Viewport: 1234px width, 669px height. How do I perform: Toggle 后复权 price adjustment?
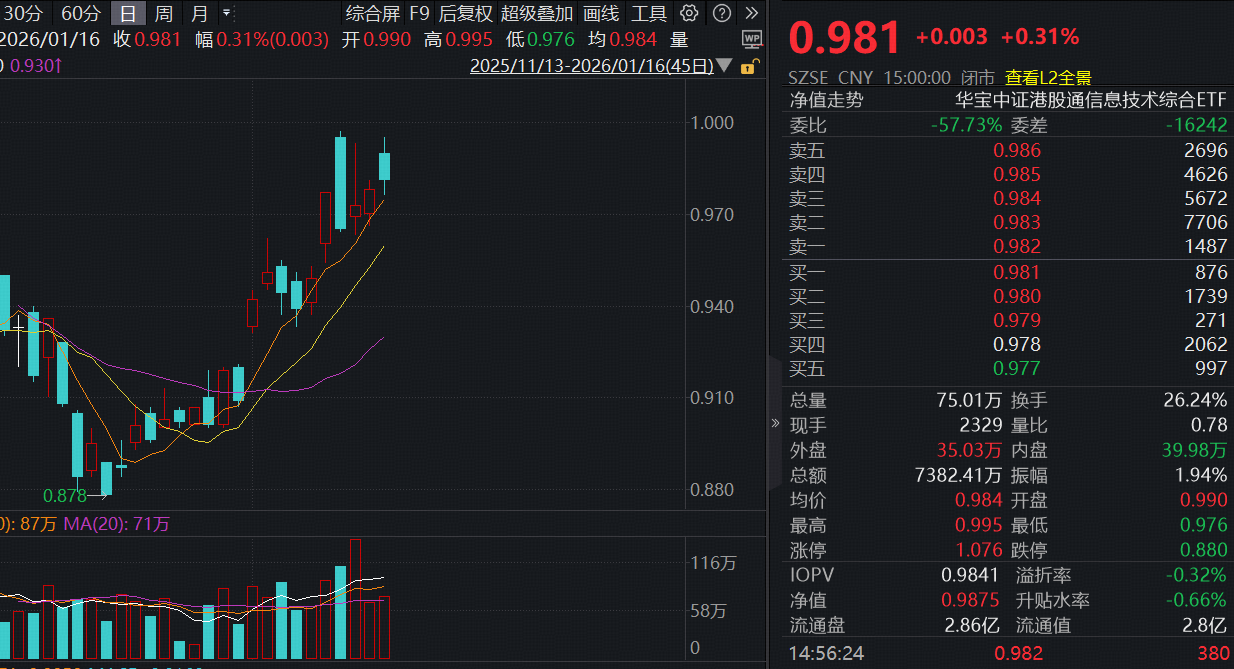tap(465, 13)
